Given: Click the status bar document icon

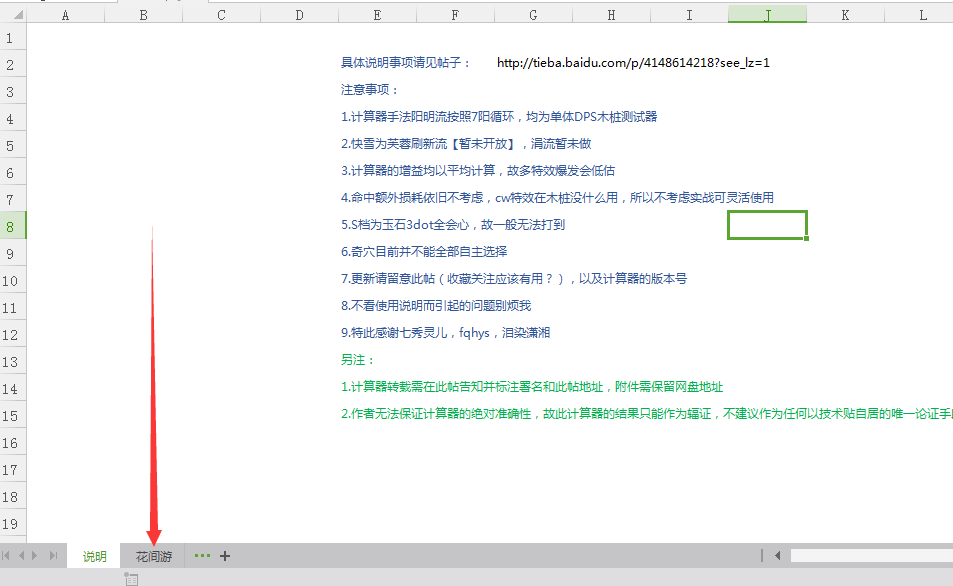Looking at the screenshot, I should tap(131, 579).
